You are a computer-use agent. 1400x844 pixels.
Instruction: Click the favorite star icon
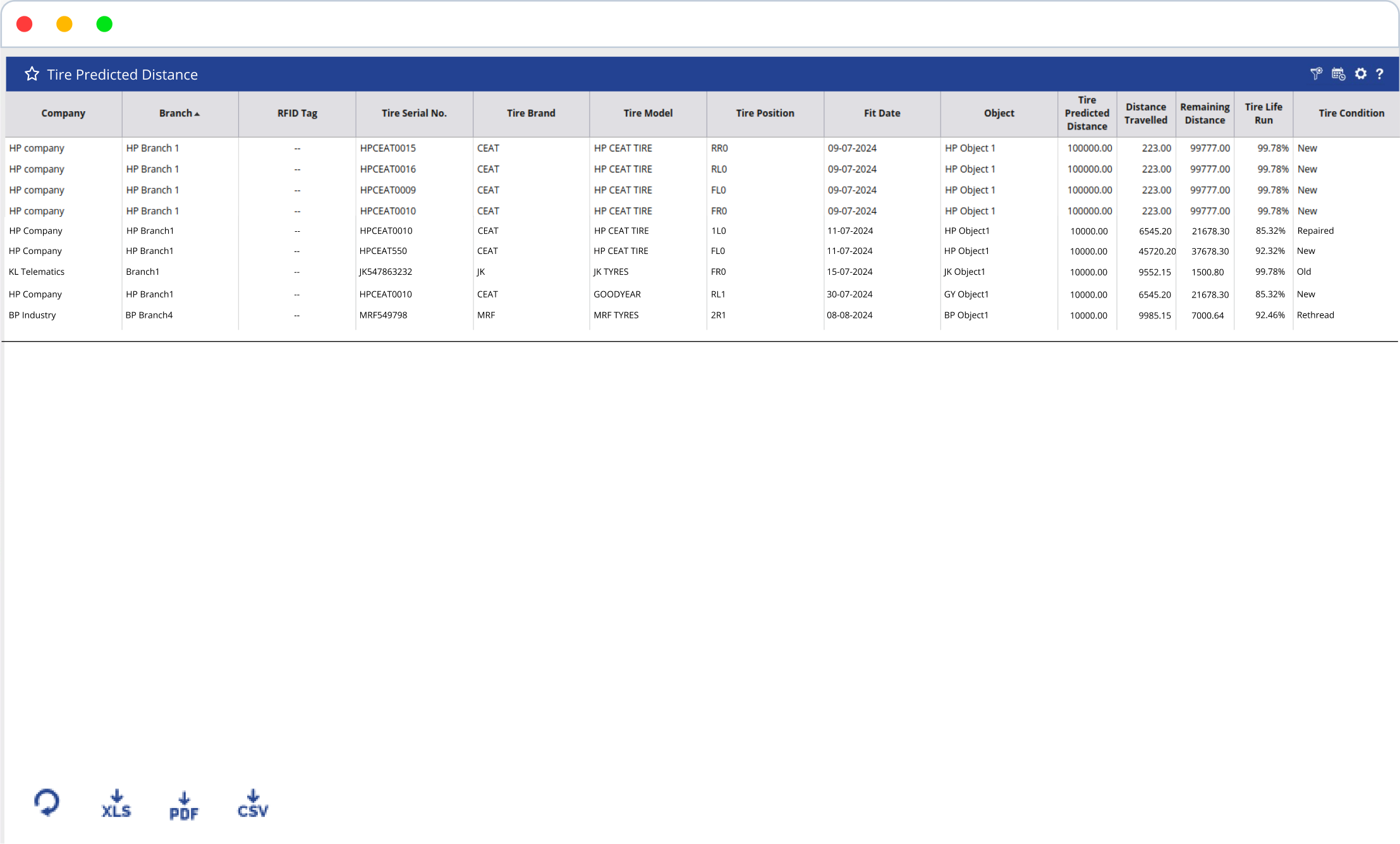[x=32, y=75]
